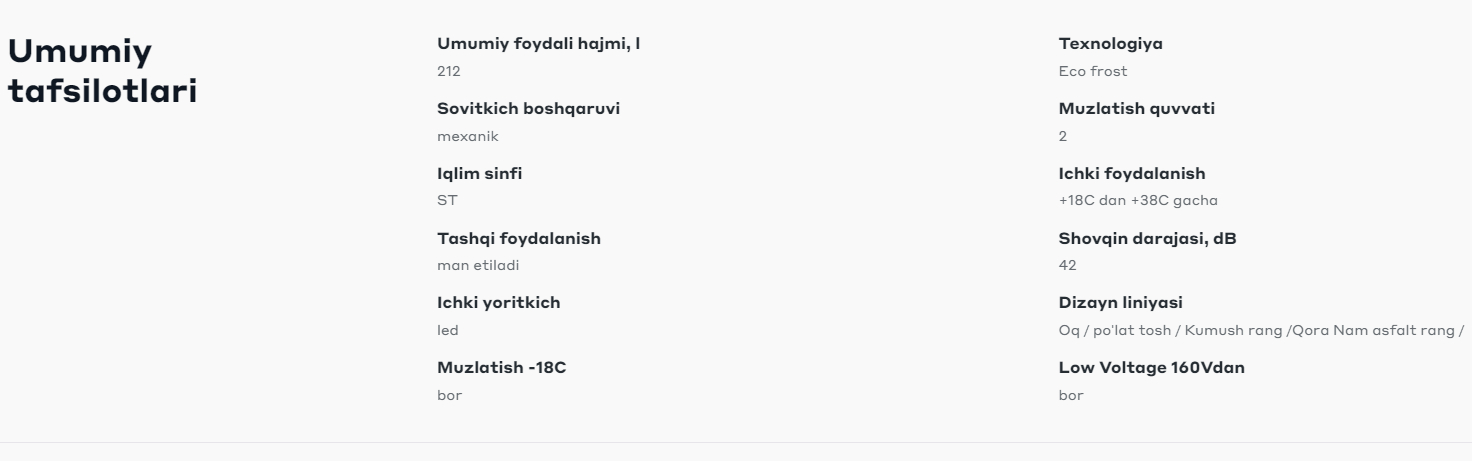Screen dimensions: 1472x461
Task: Select the "ST" climate class value
Action: [x=447, y=201]
